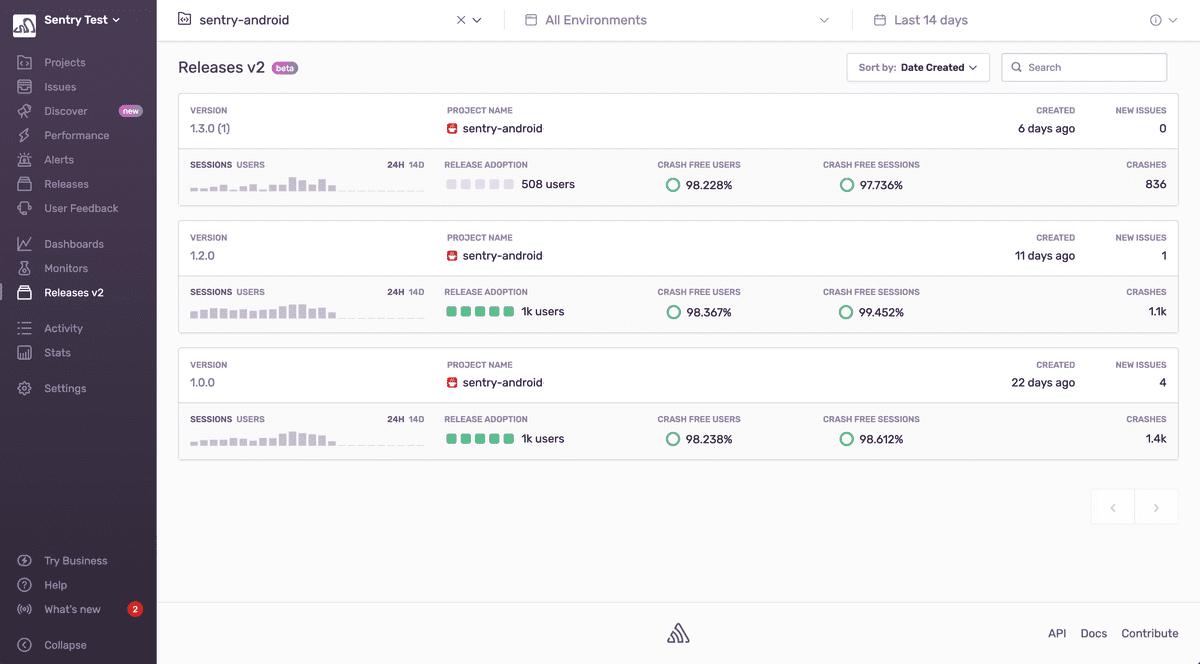This screenshot has height=664, width=1200.
Task: Select Users tab in 1.2.0 row
Action: tap(250, 292)
